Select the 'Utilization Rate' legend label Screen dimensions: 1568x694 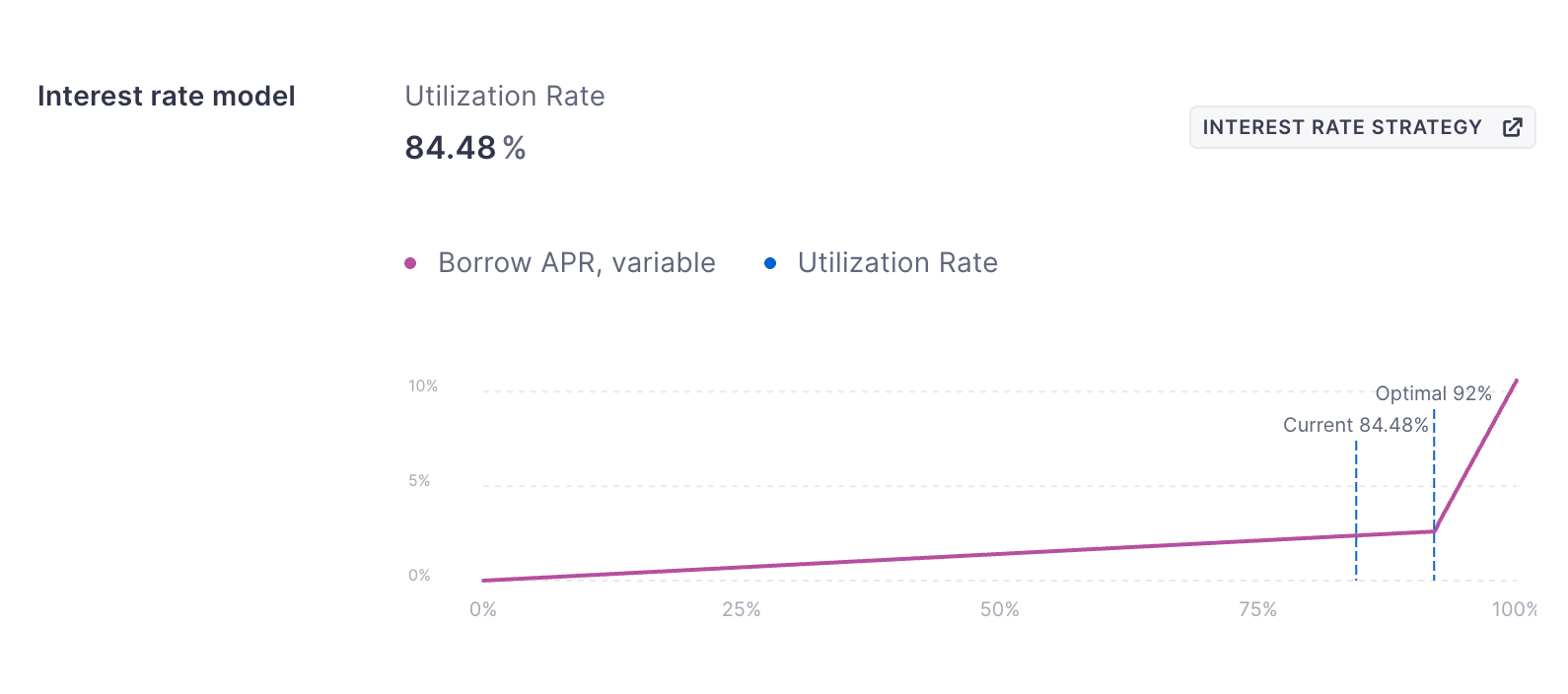897,263
